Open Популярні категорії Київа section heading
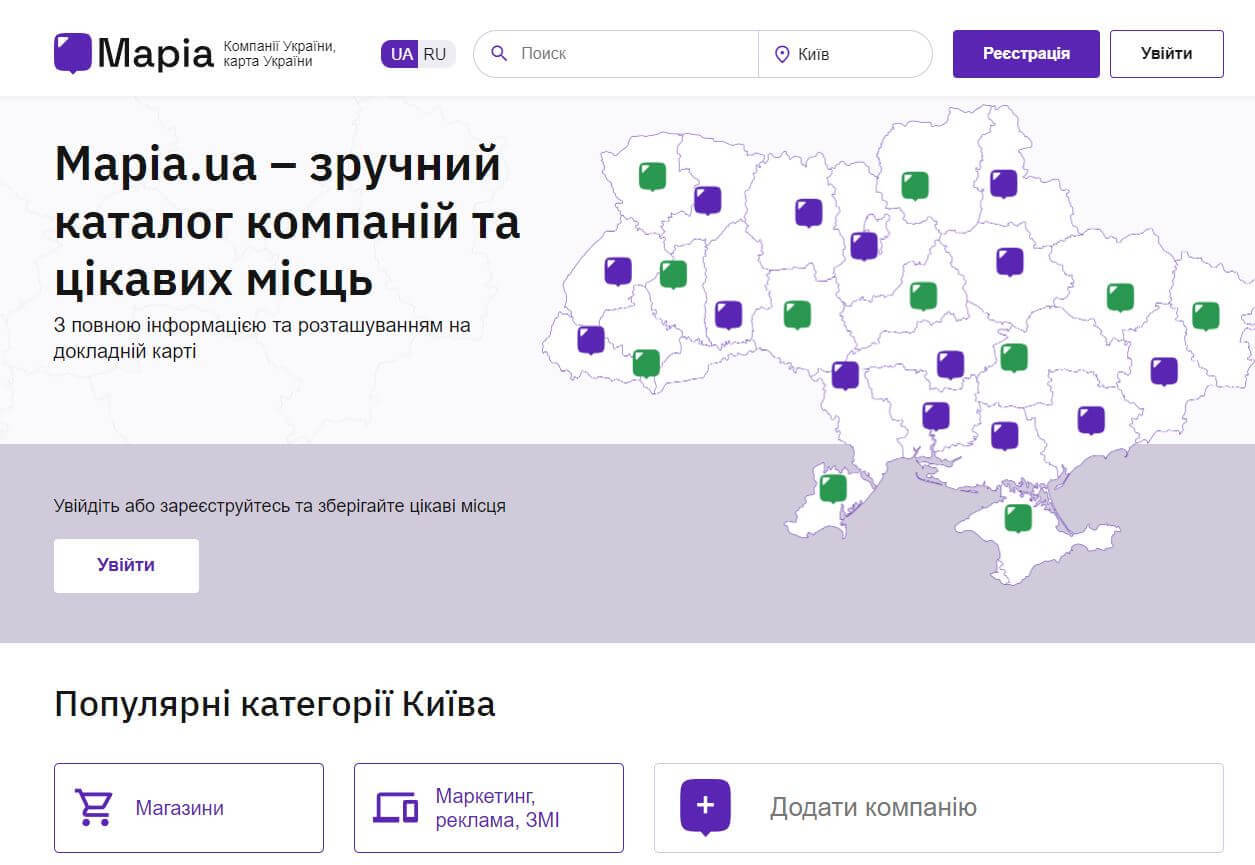This screenshot has width=1255, height=865. click(274, 703)
